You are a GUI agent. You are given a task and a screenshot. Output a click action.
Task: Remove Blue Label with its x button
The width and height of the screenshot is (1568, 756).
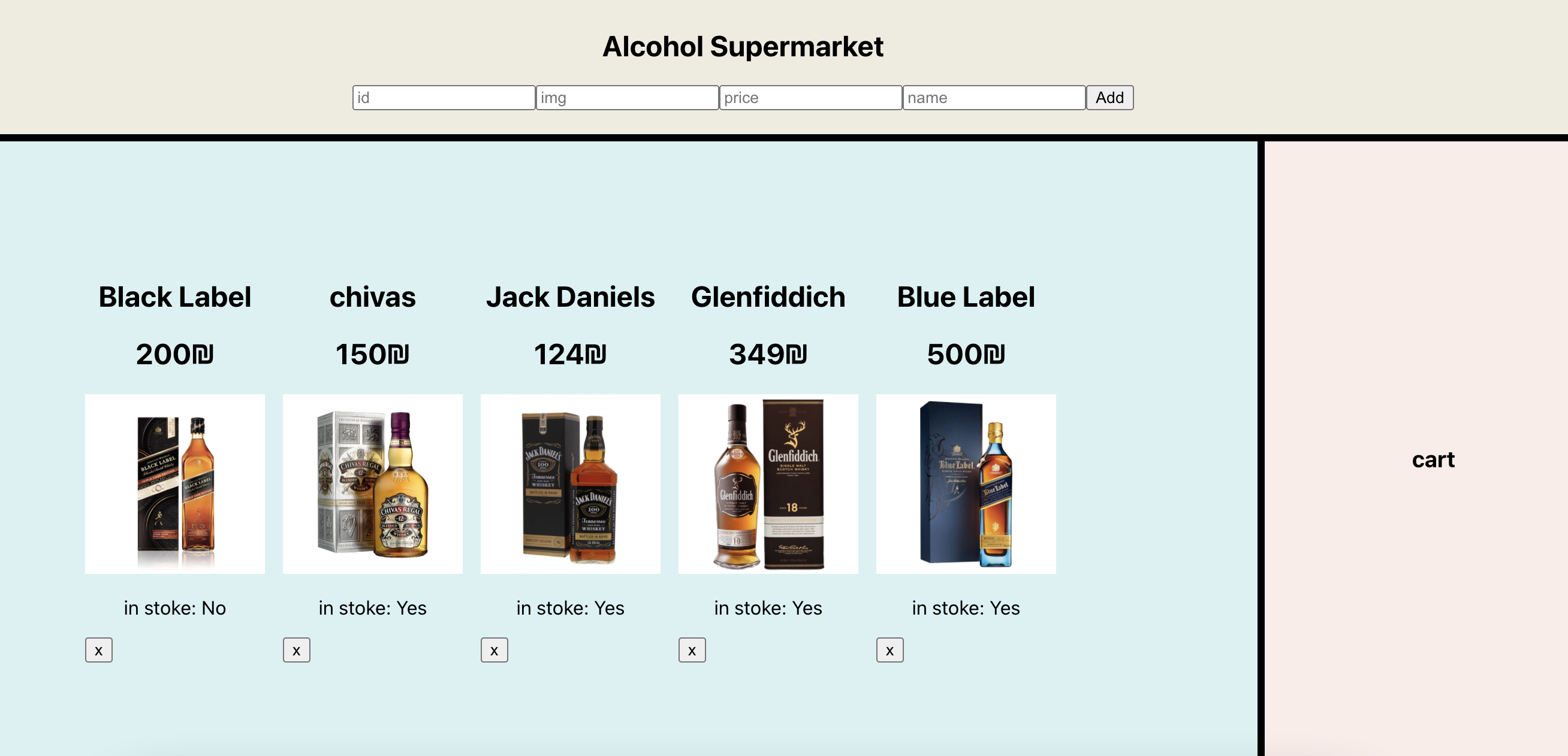click(889, 649)
